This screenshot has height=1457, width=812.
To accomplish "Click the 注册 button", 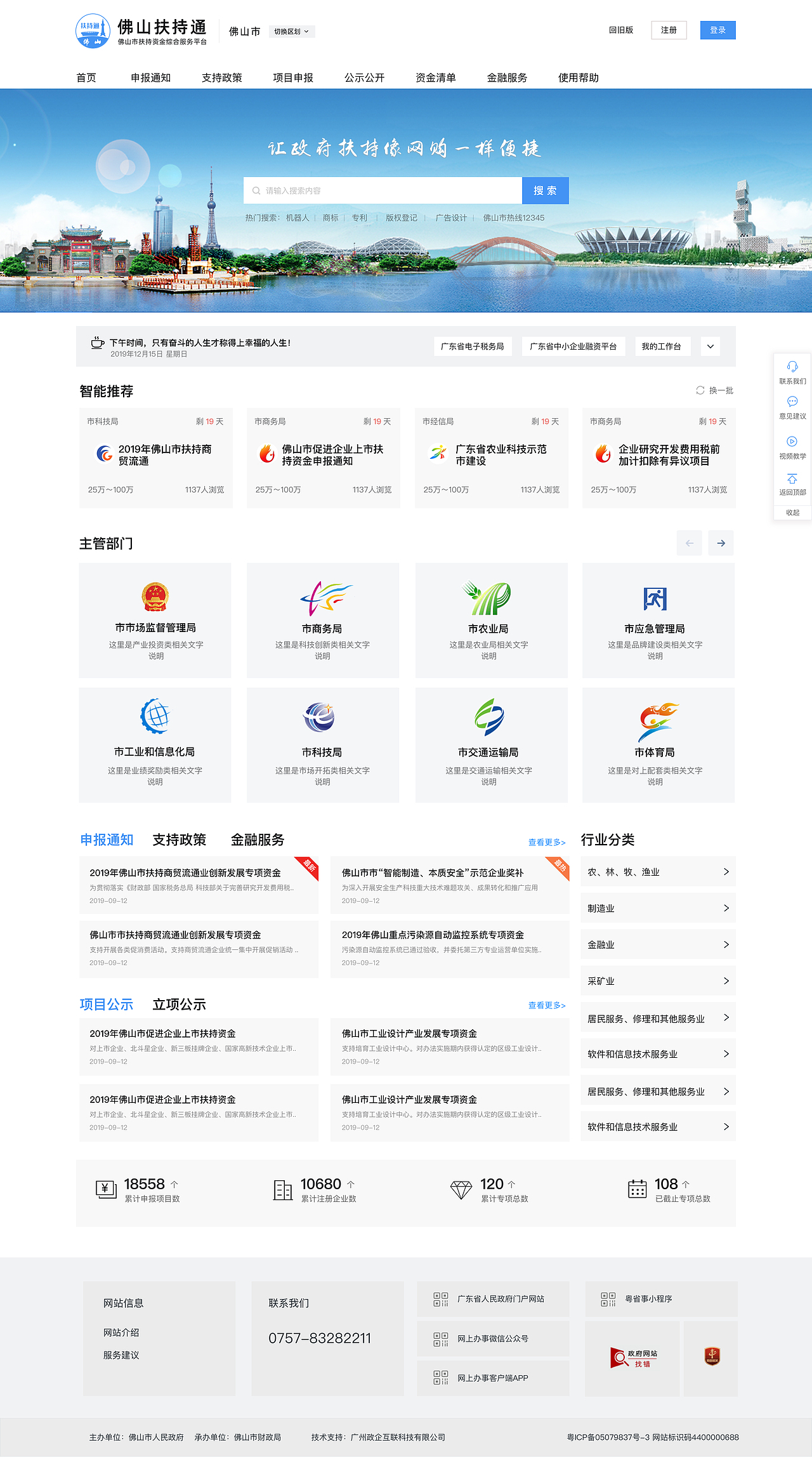I will [x=669, y=30].
